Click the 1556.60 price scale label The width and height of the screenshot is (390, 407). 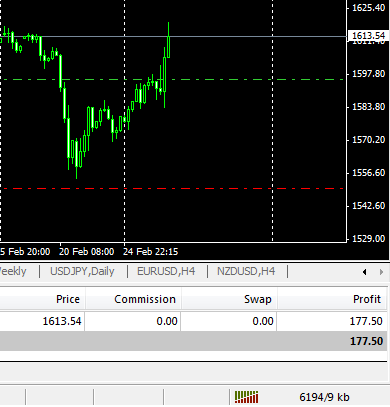click(369, 173)
